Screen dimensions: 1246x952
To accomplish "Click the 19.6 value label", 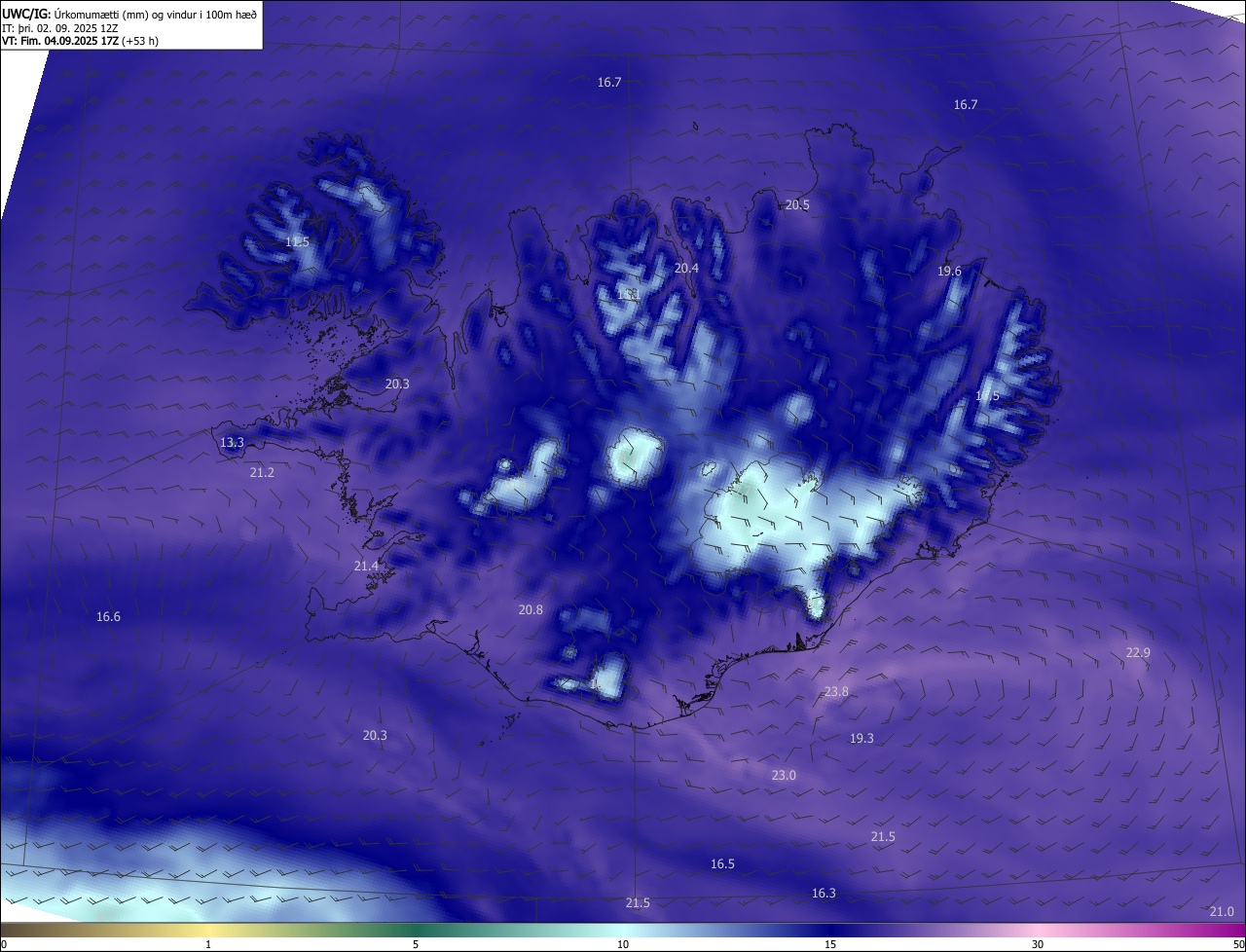I will pyautogui.click(x=949, y=272).
